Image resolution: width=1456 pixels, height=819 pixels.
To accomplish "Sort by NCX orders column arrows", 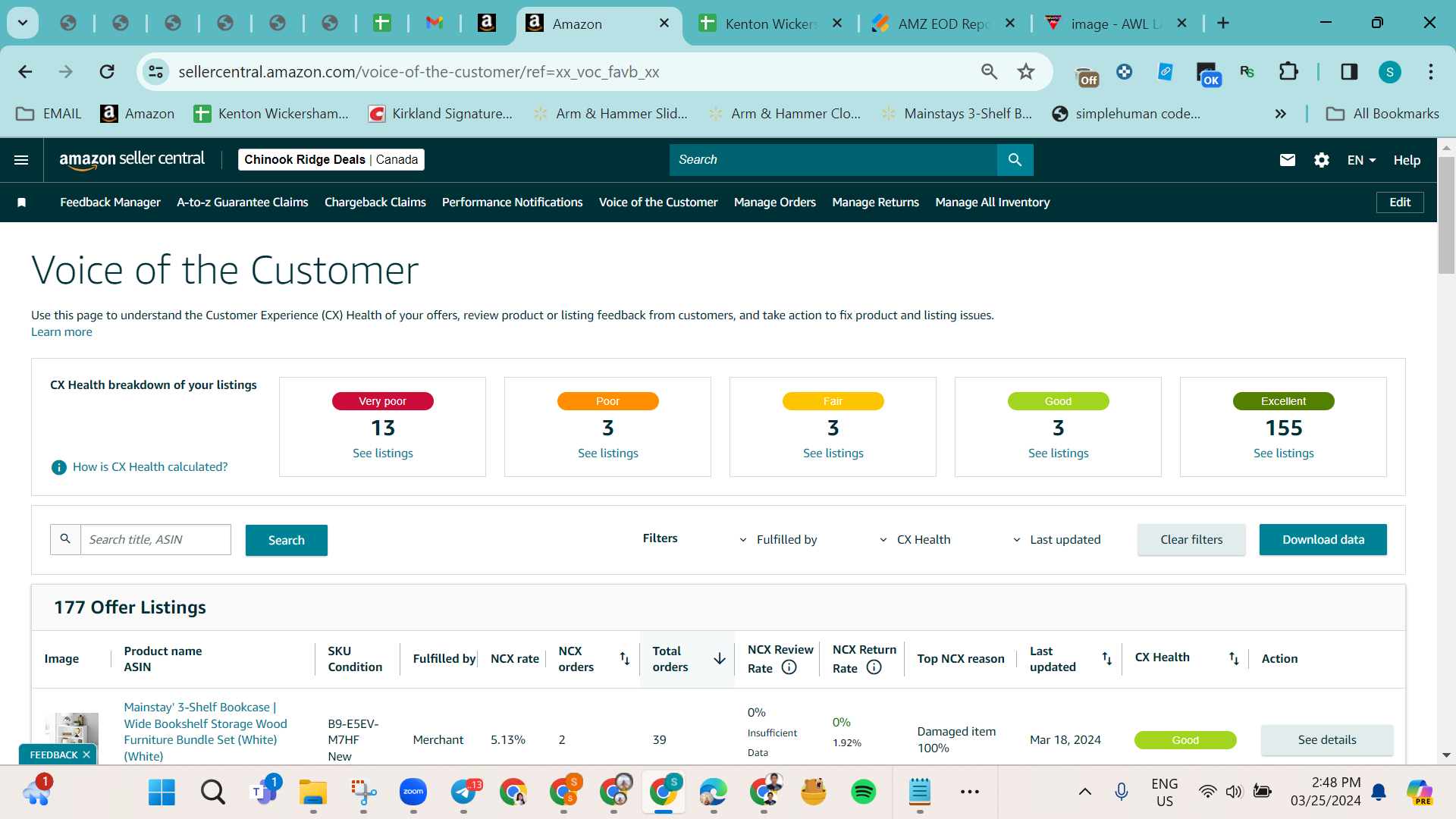I will click(x=625, y=658).
